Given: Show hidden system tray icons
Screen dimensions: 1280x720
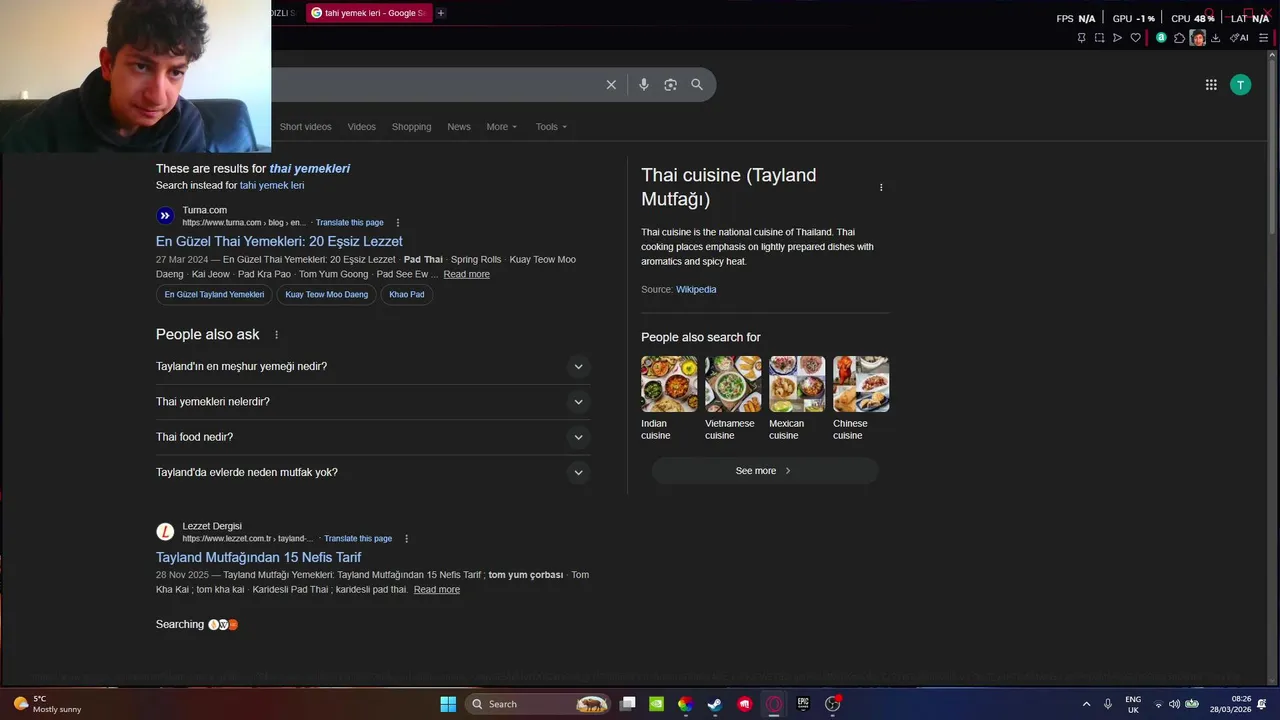Looking at the screenshot, I should pyautogui.click(x=1087, y=704).
